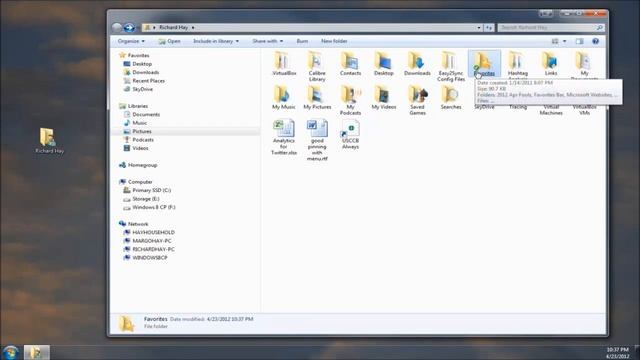Open MARGOHAY-PC network computer

tap(147, 241)
